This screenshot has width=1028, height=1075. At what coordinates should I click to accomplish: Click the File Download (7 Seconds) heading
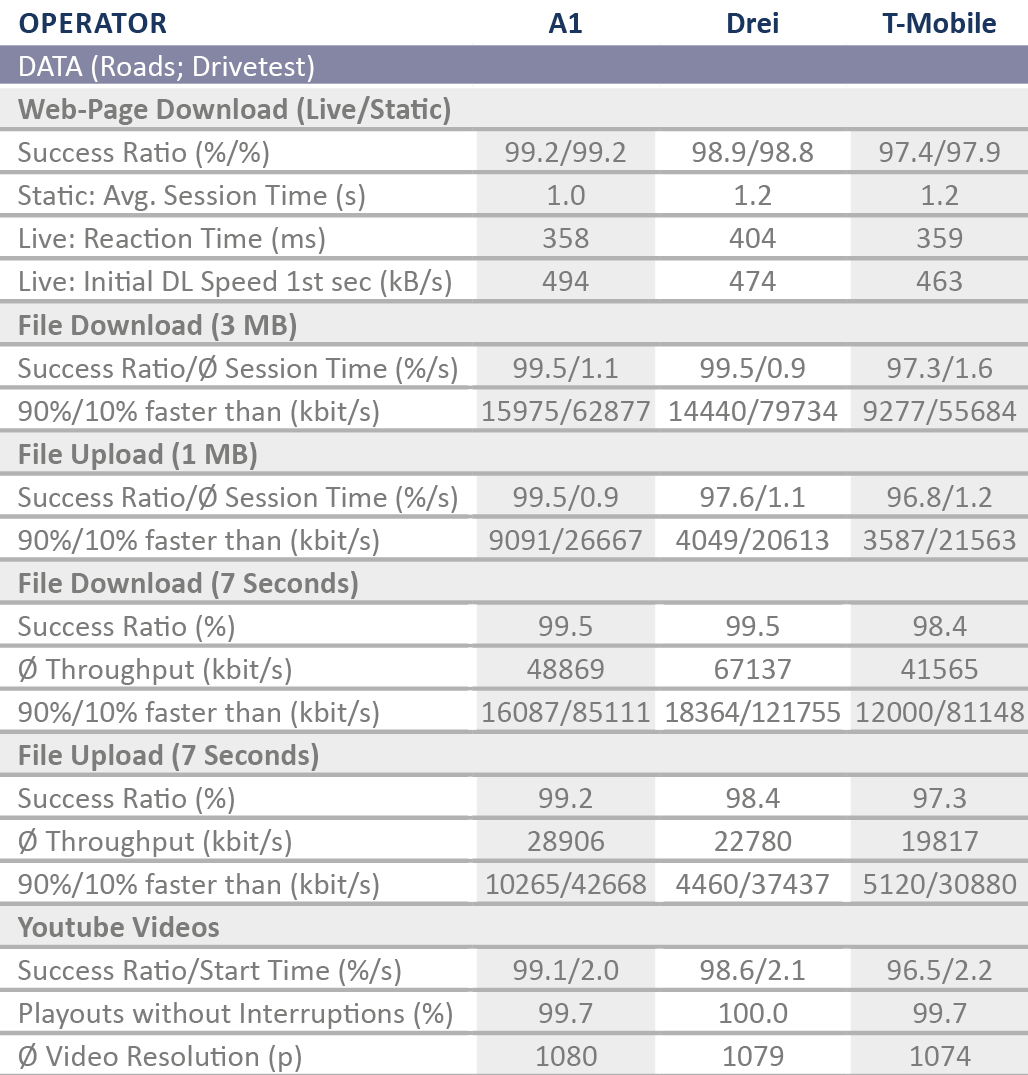188,583
